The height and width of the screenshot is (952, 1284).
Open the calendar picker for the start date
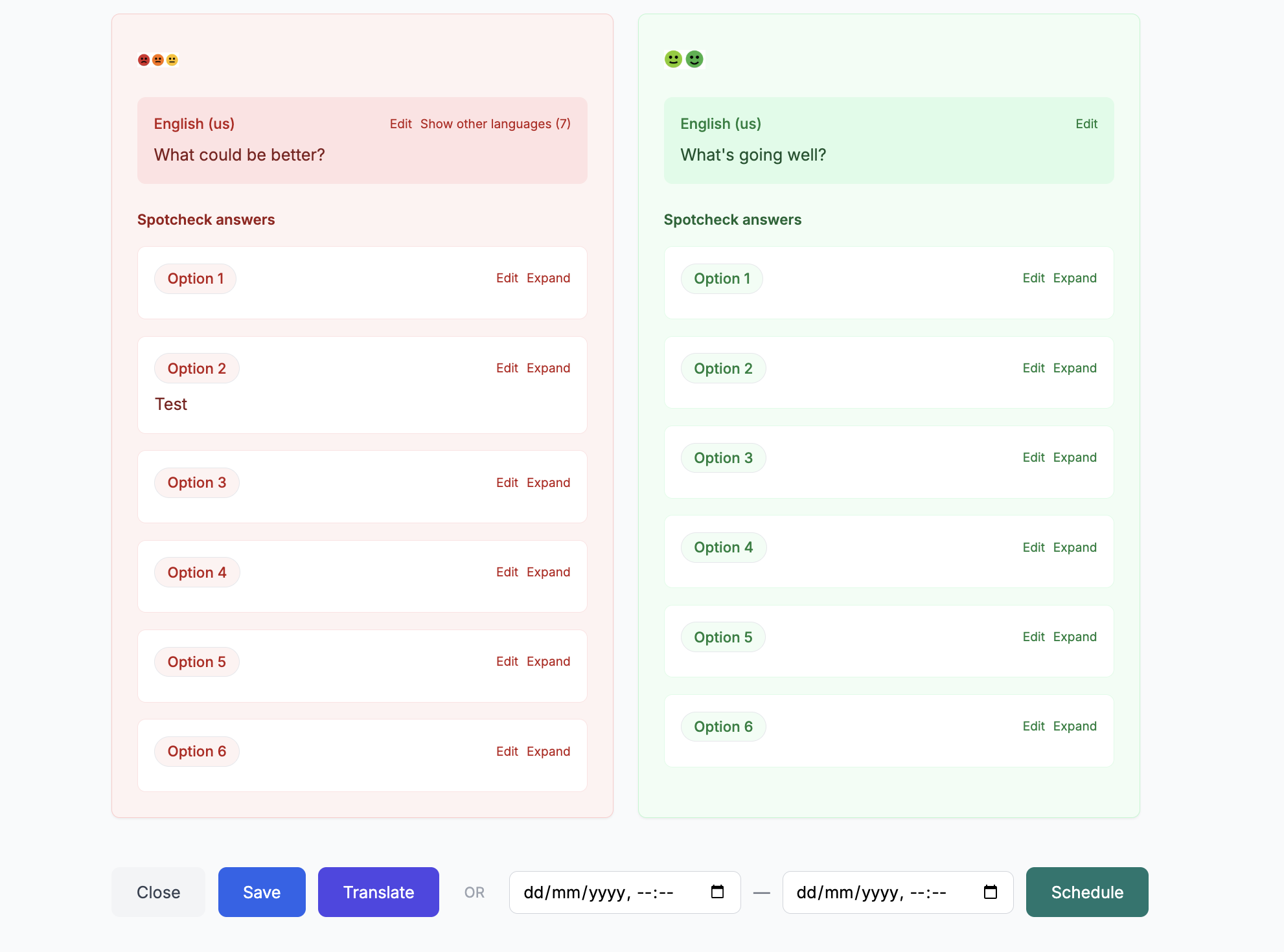[x=717, y=892]
